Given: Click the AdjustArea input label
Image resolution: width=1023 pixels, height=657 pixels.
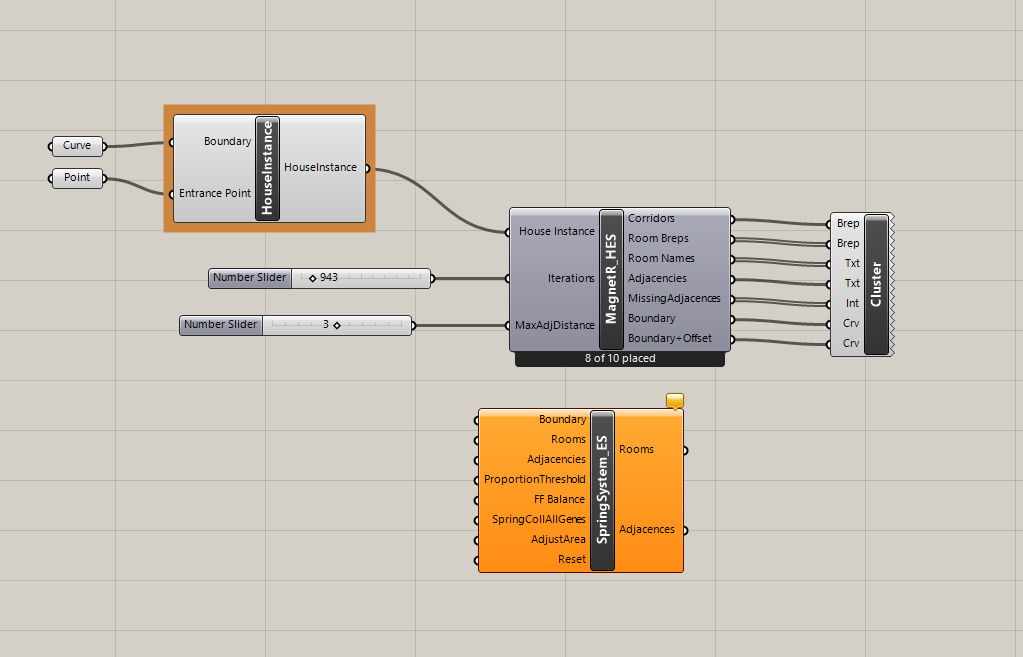Looking at the screenshot, I should (x=558, y=539).
